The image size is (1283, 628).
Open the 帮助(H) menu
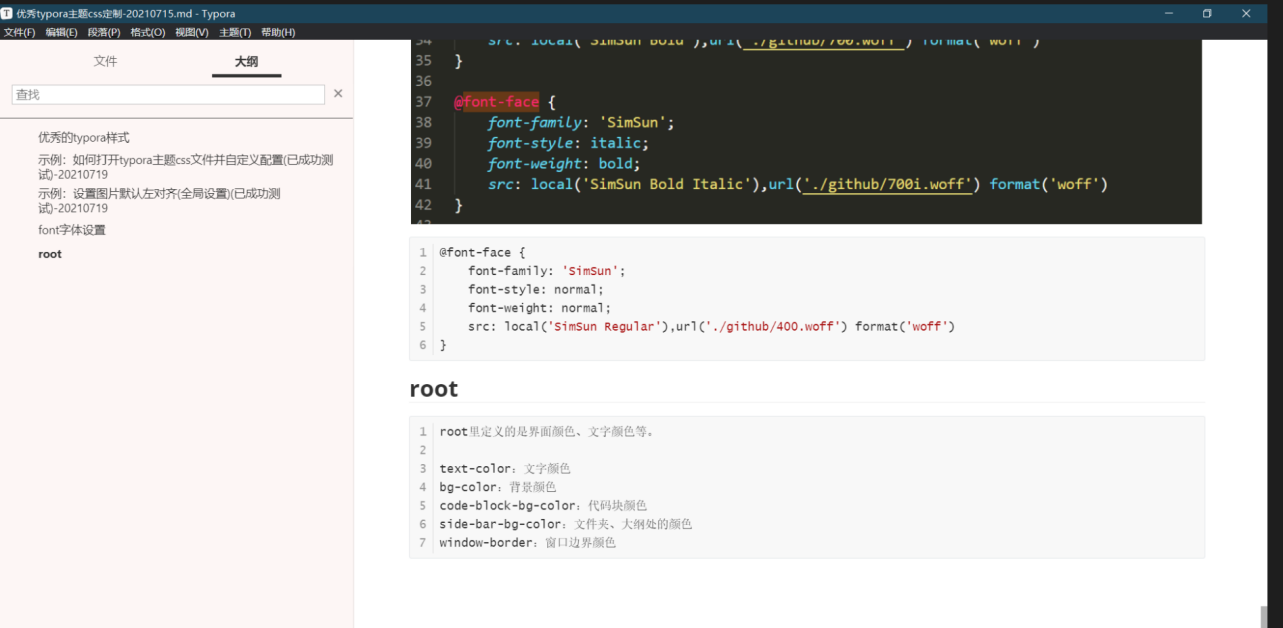pyautogui.click(x=278, y=33)
